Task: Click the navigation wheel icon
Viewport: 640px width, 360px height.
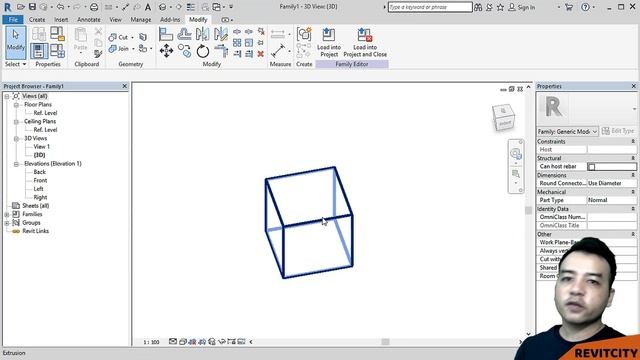Action: (x=516, y=153)
